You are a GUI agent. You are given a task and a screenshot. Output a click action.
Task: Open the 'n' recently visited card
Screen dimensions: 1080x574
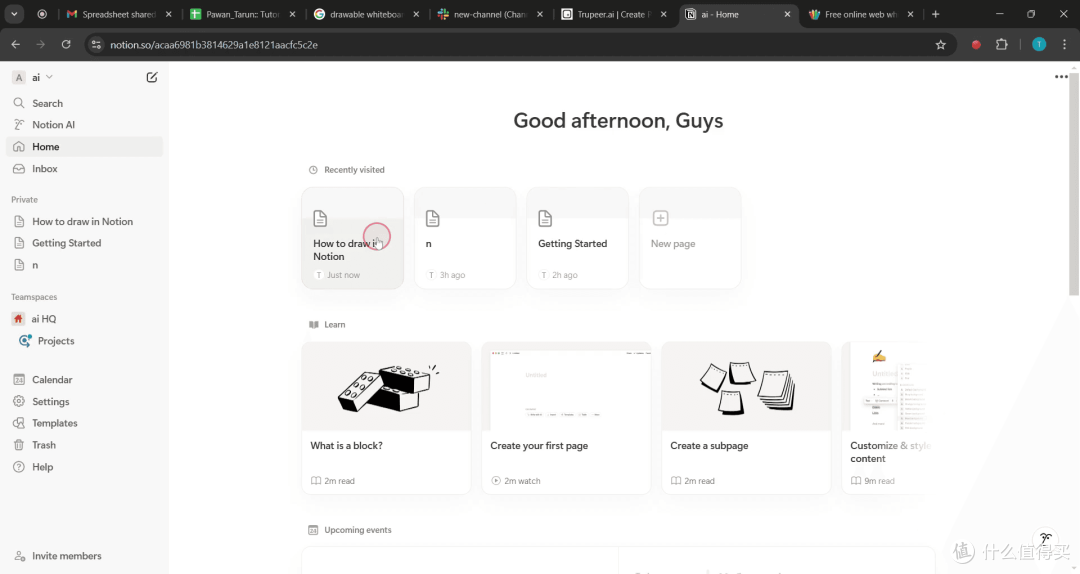click(x=465, y=238)
